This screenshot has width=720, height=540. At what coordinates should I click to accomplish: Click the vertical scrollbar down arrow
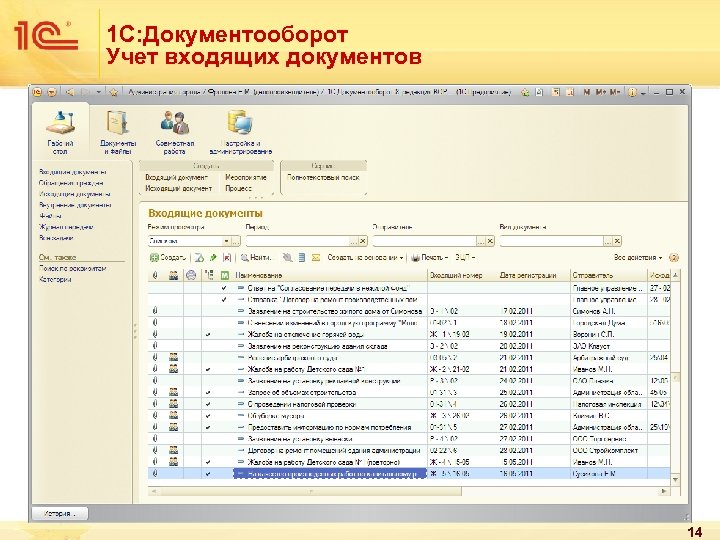(675, 480)
